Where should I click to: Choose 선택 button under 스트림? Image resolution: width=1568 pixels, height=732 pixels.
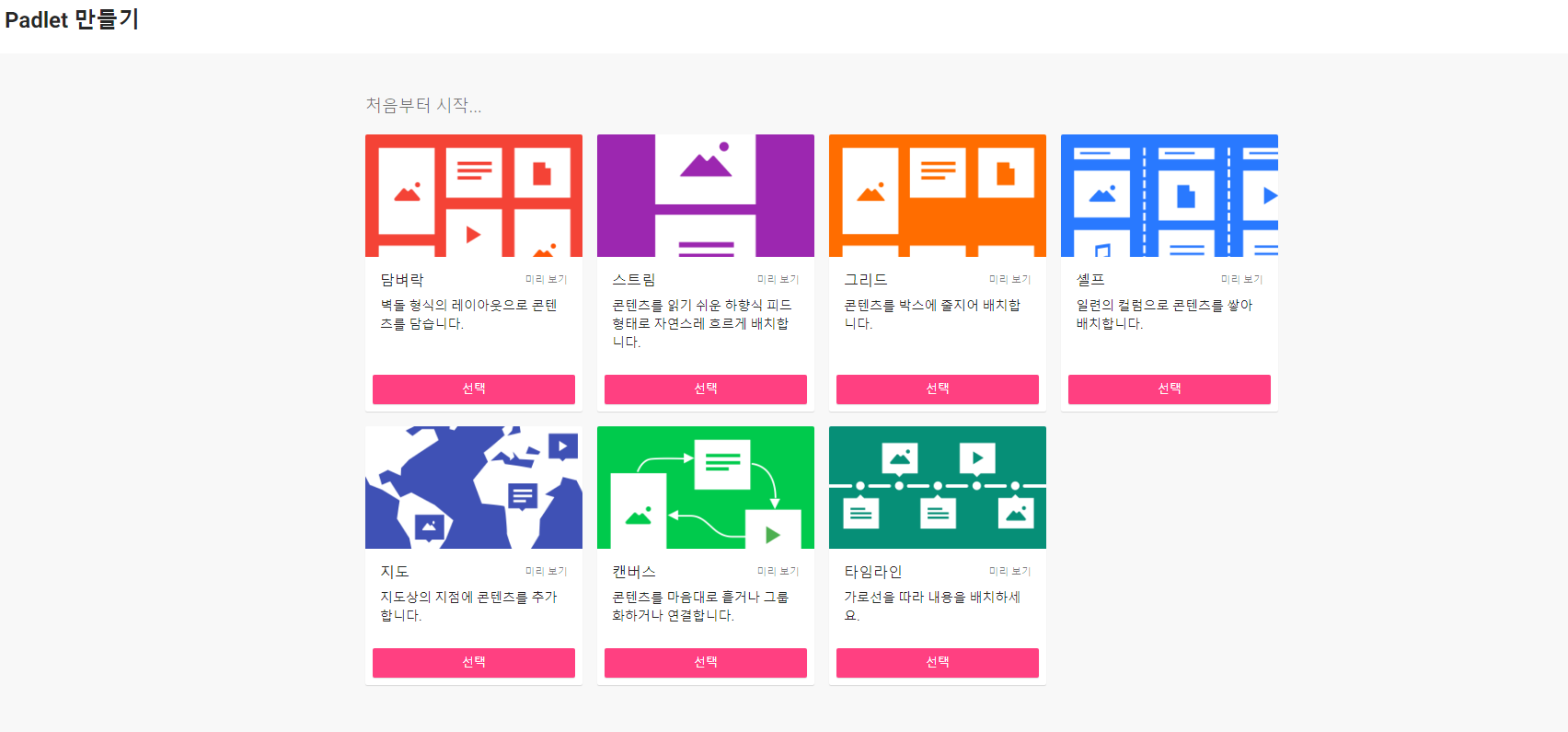pos(706,389)
